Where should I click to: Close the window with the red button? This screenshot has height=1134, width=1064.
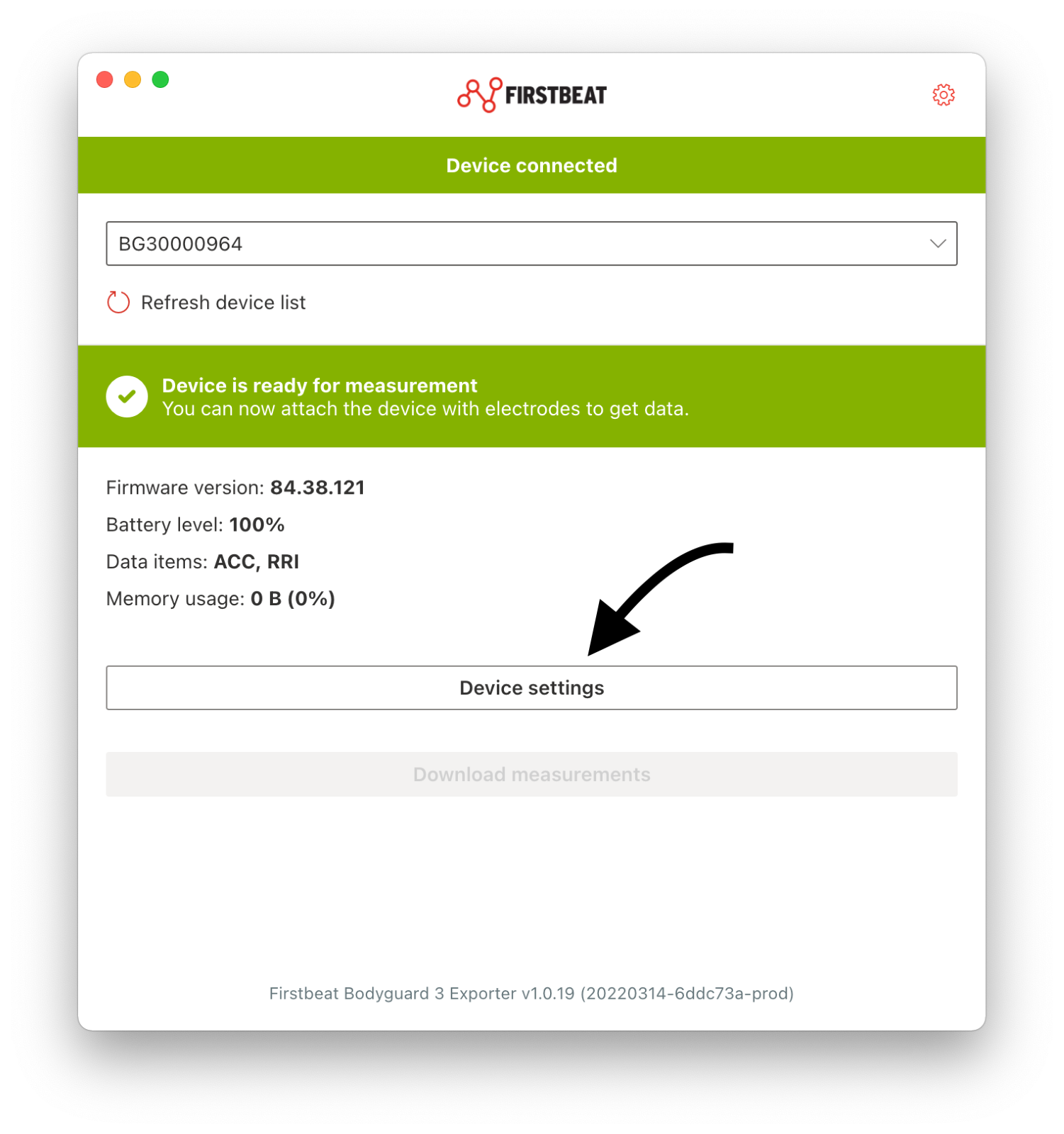coord(105,79)
